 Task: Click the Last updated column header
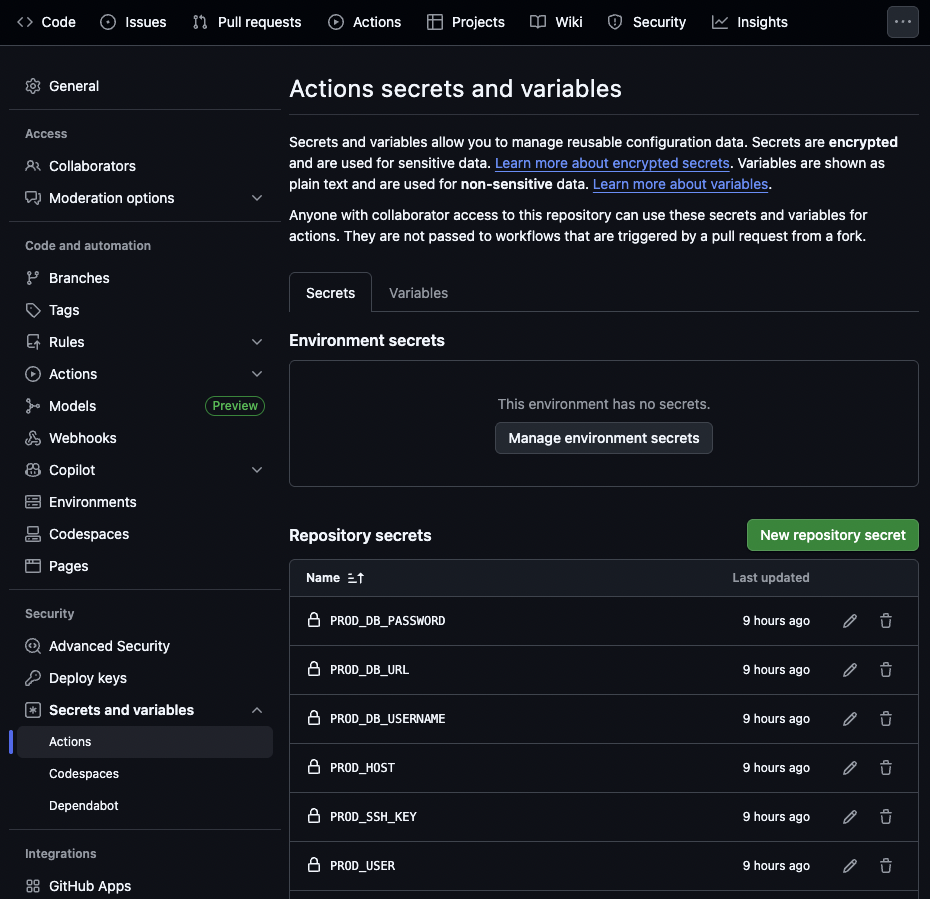(x=770, y=578)
